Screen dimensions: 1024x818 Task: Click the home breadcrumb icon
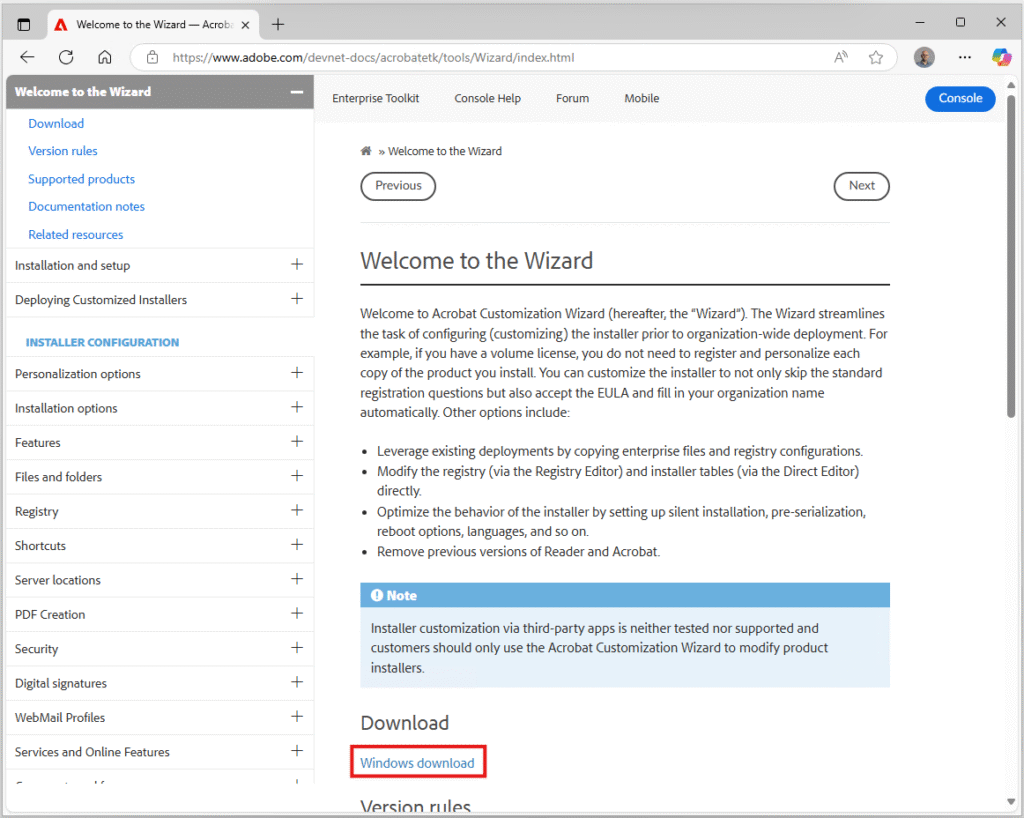(366, 151)
